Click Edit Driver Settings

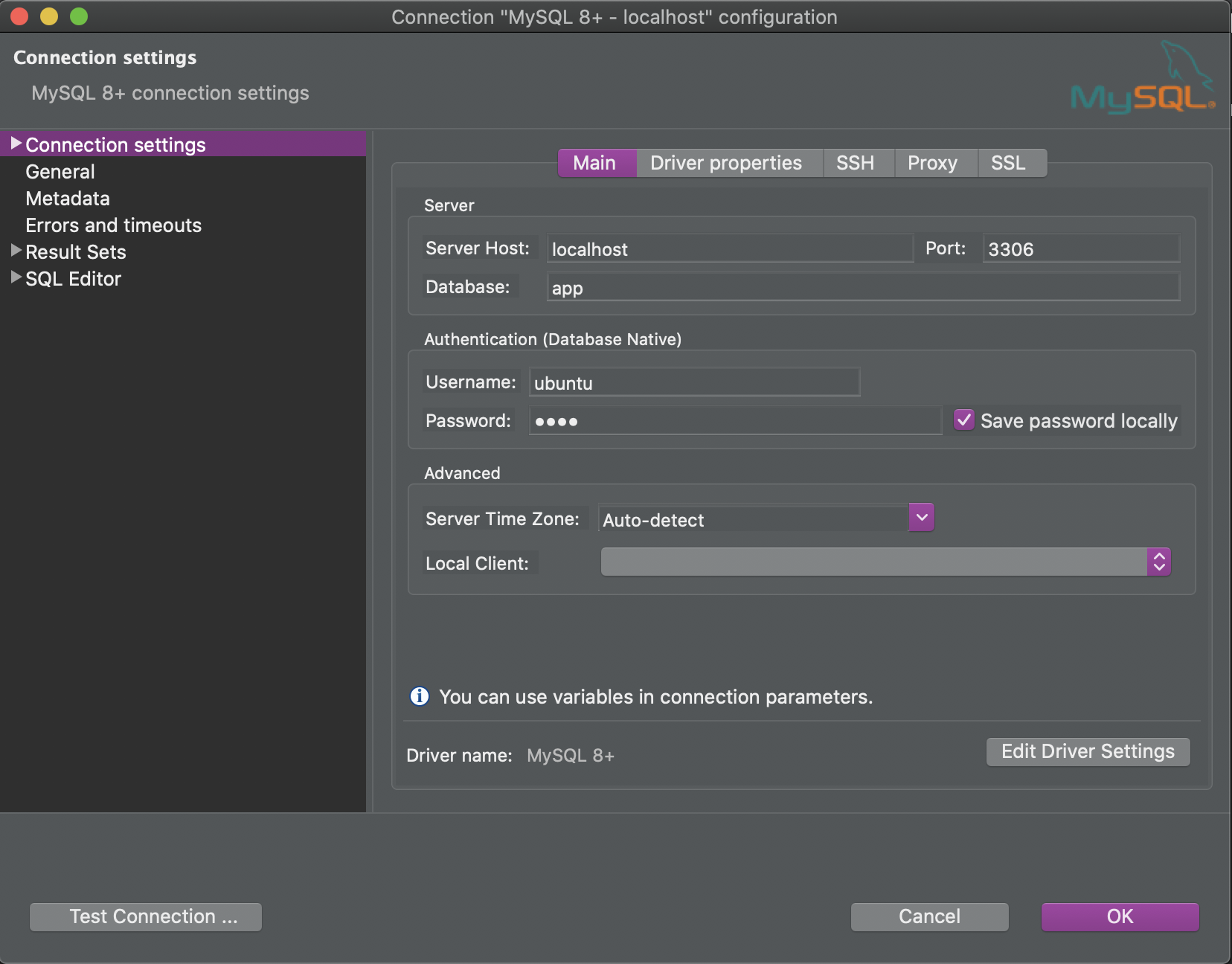coord(1087,751)
